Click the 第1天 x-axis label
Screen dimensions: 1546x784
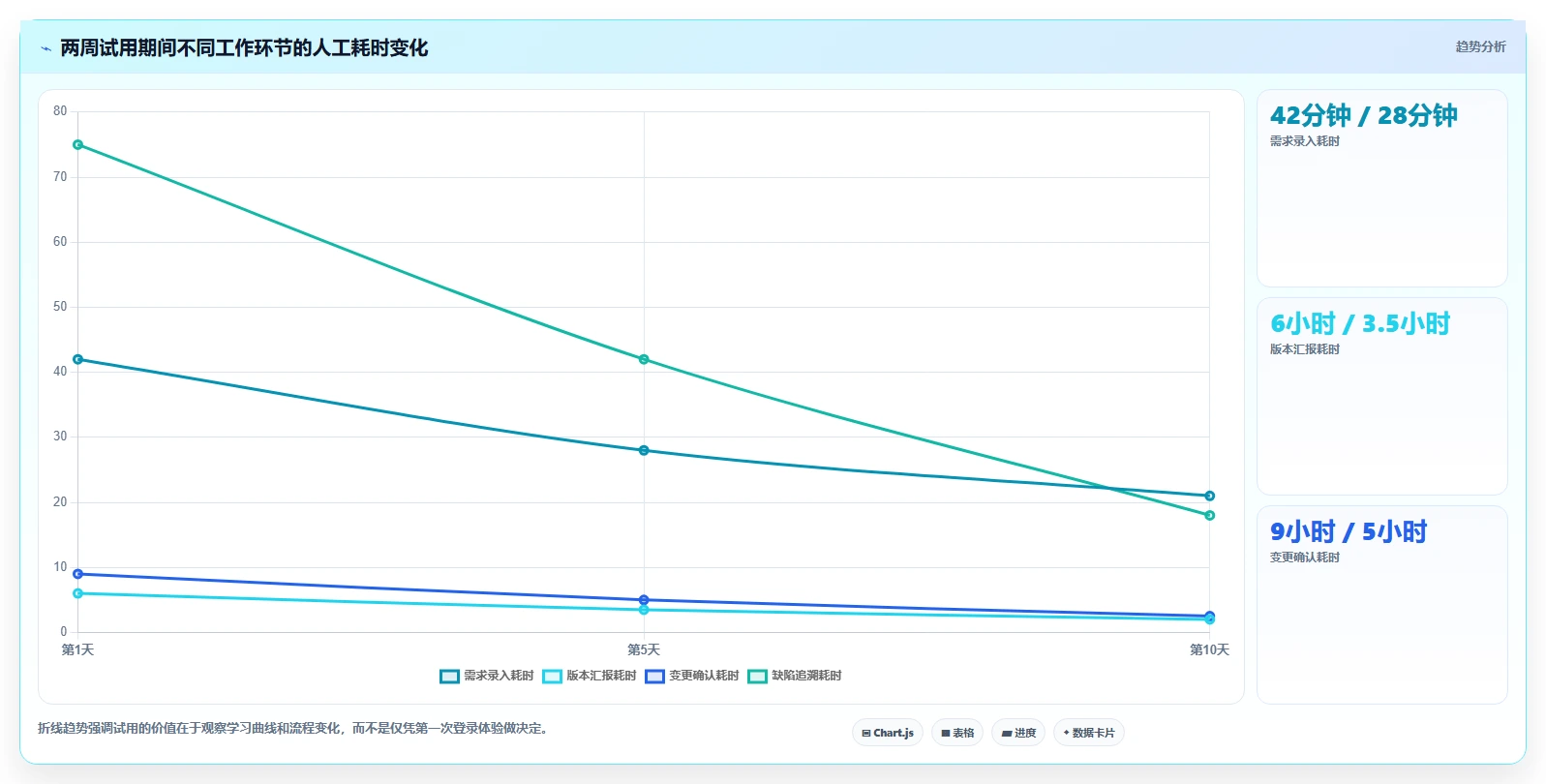tap(77, 649)
